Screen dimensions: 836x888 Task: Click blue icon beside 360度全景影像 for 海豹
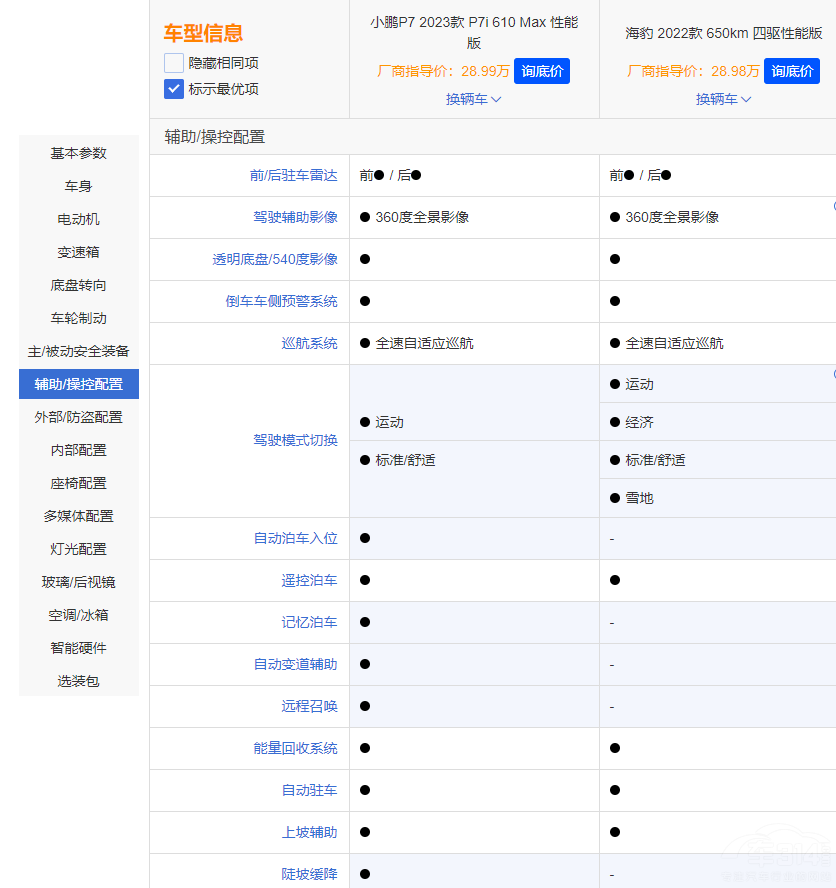click(832, 207)
